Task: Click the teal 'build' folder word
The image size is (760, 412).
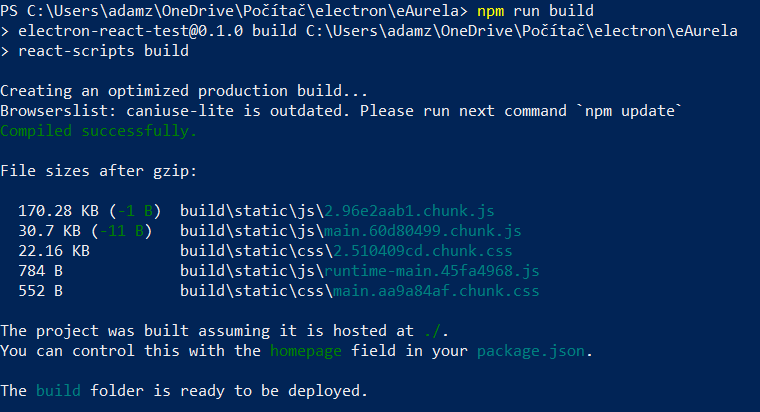Action: click(x=58, y=391)
